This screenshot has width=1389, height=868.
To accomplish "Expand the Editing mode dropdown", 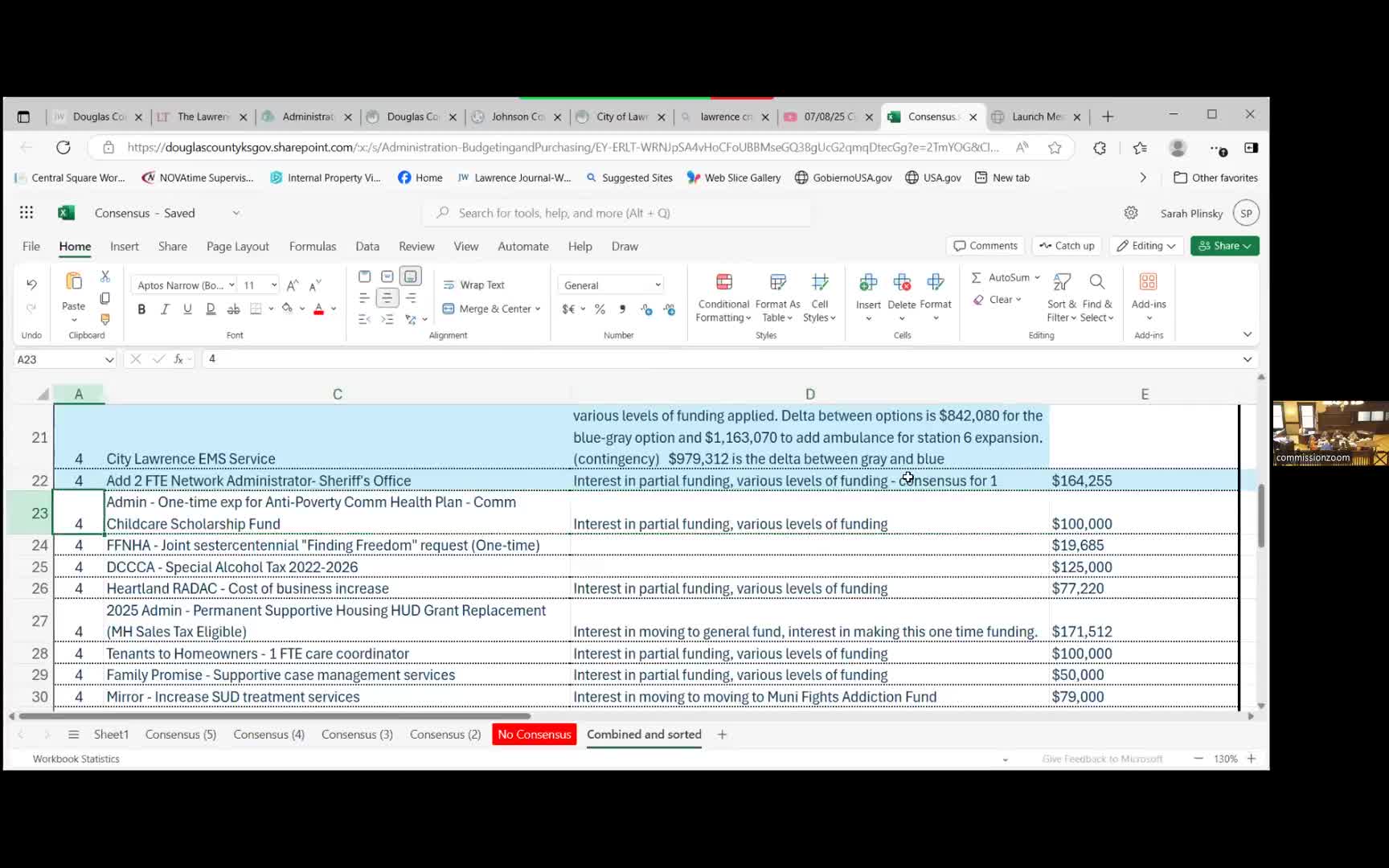I will pos(1146,246).
